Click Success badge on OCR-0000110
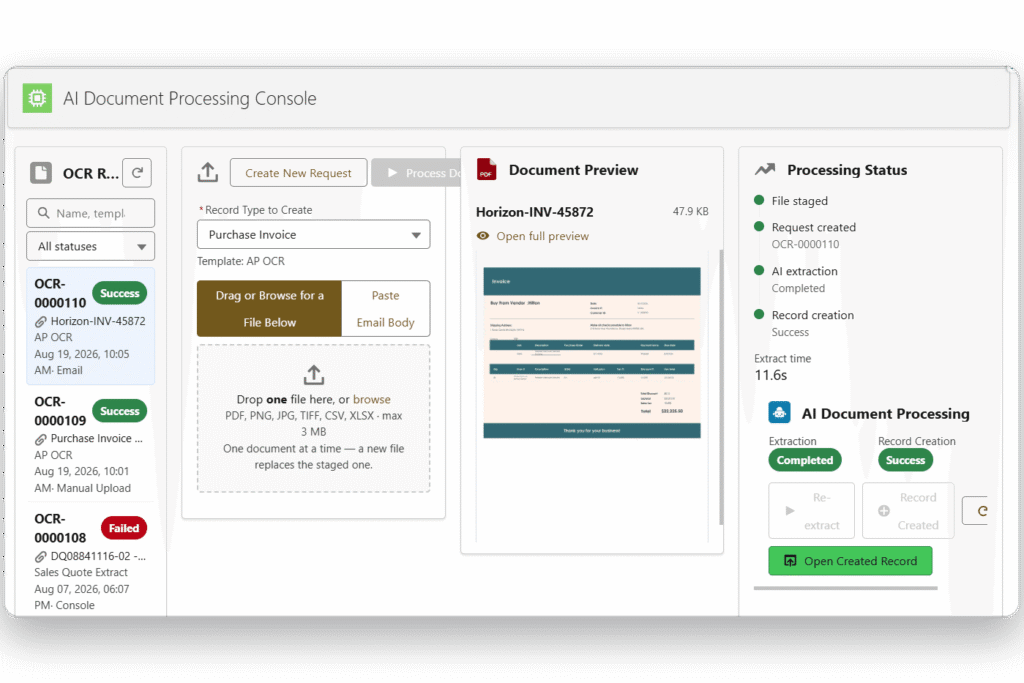The width and height of the screenshot is (1024, 683). [120, 293]
